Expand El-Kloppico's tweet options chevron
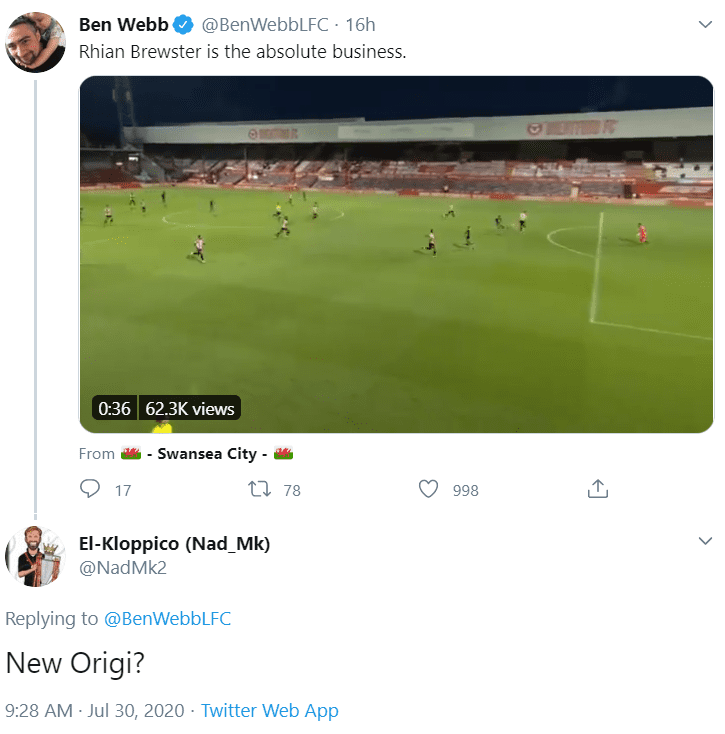 [705, 541]
